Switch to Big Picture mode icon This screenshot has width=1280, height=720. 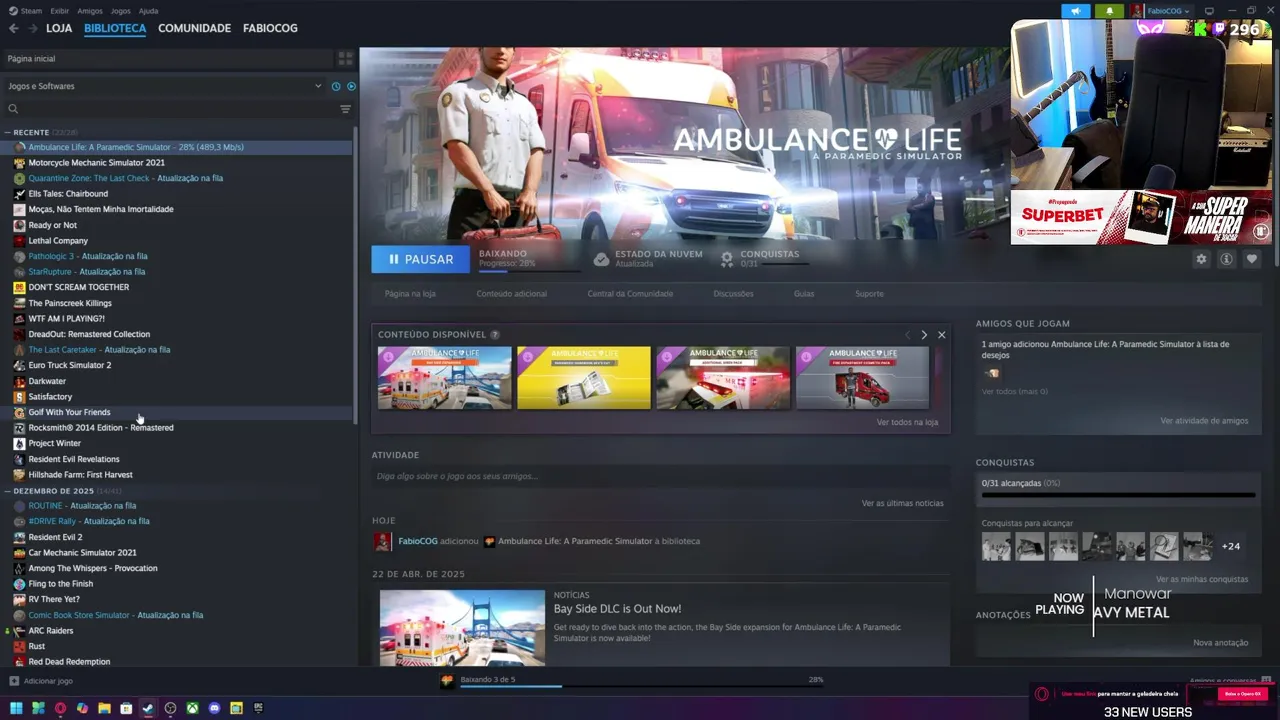point(1209,11)
